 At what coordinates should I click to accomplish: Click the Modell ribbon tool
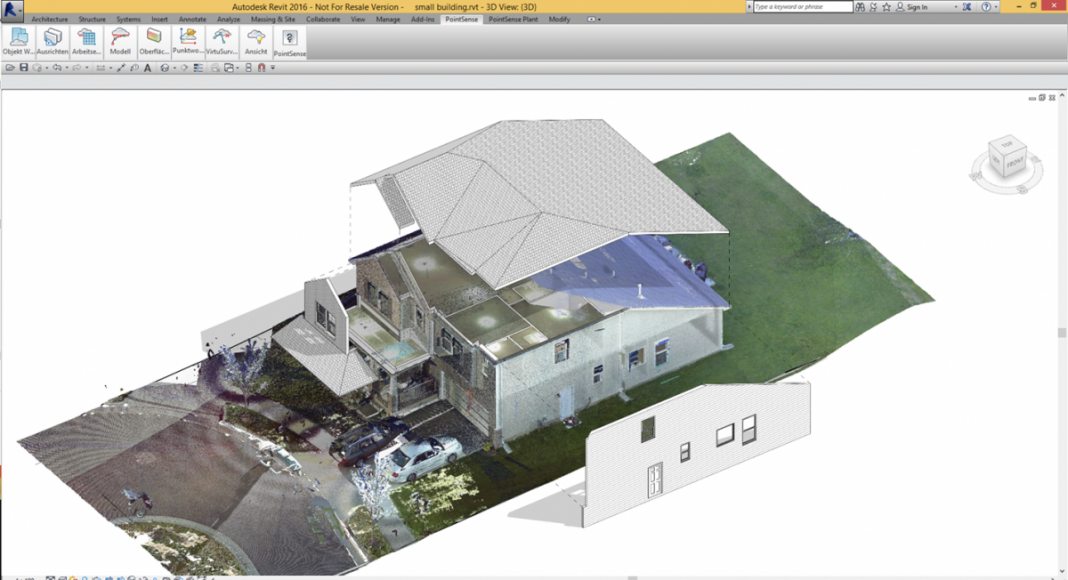(x=120, y=41)
